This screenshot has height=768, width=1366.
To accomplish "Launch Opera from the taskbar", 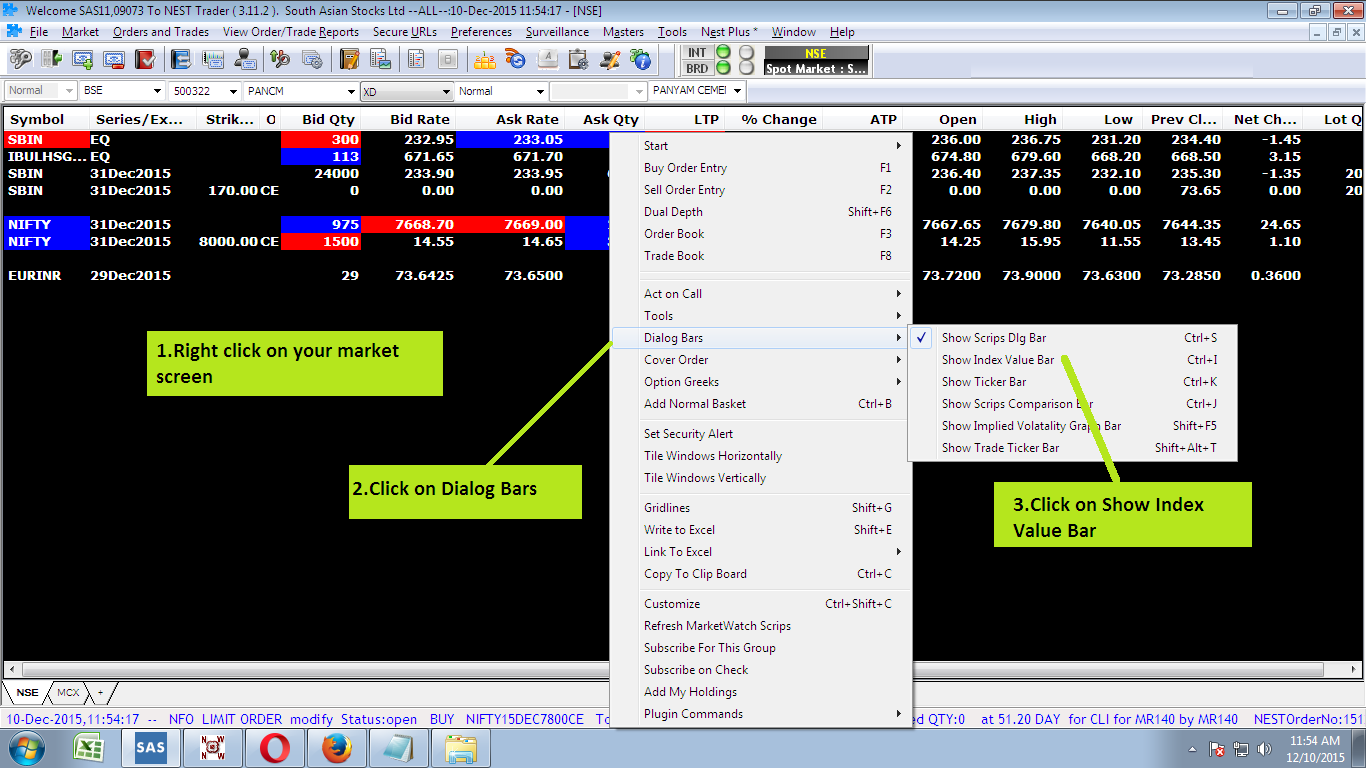I will pyautogui.click(x=275, y=748).
